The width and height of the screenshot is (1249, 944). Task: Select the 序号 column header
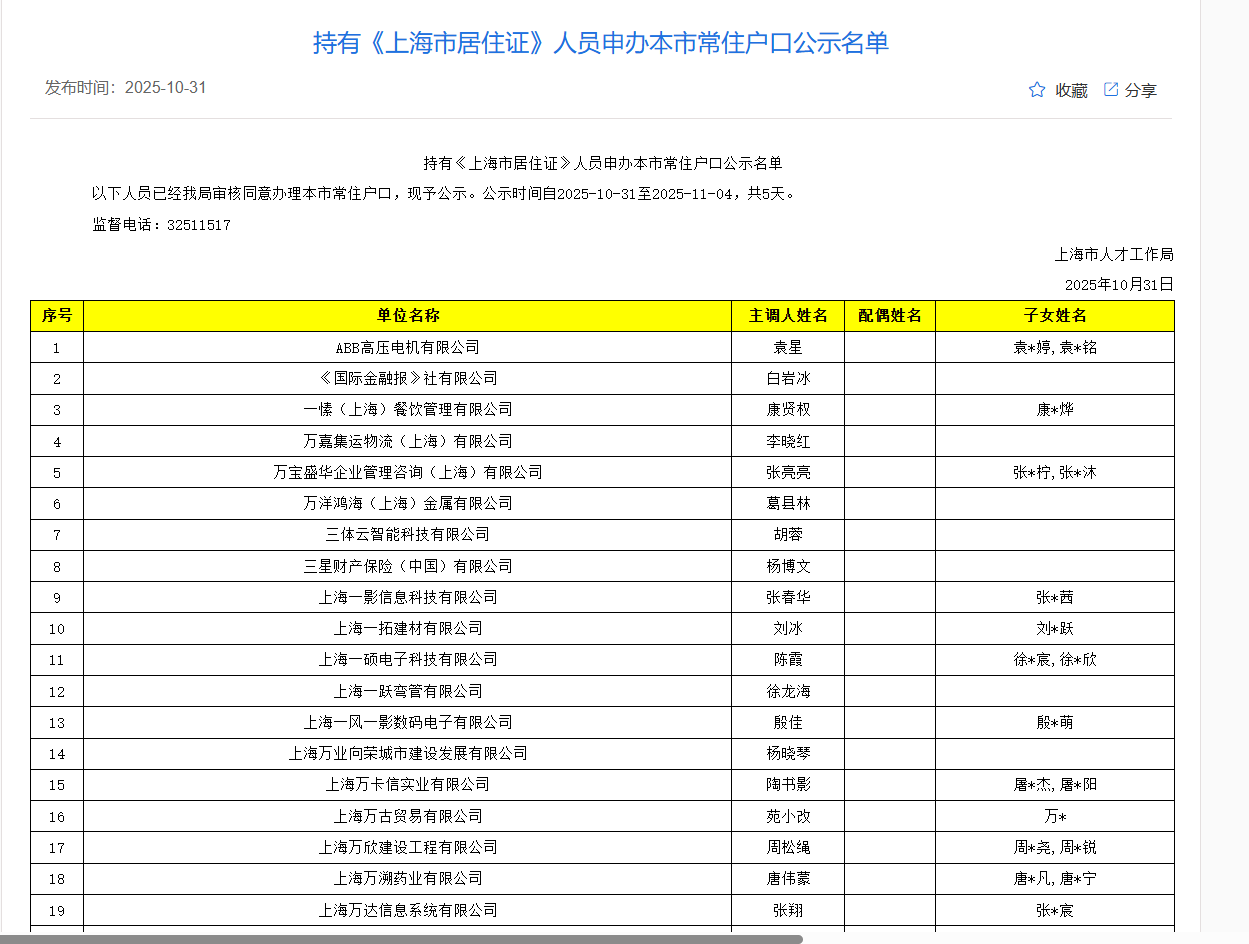click(x=57, y=316)
